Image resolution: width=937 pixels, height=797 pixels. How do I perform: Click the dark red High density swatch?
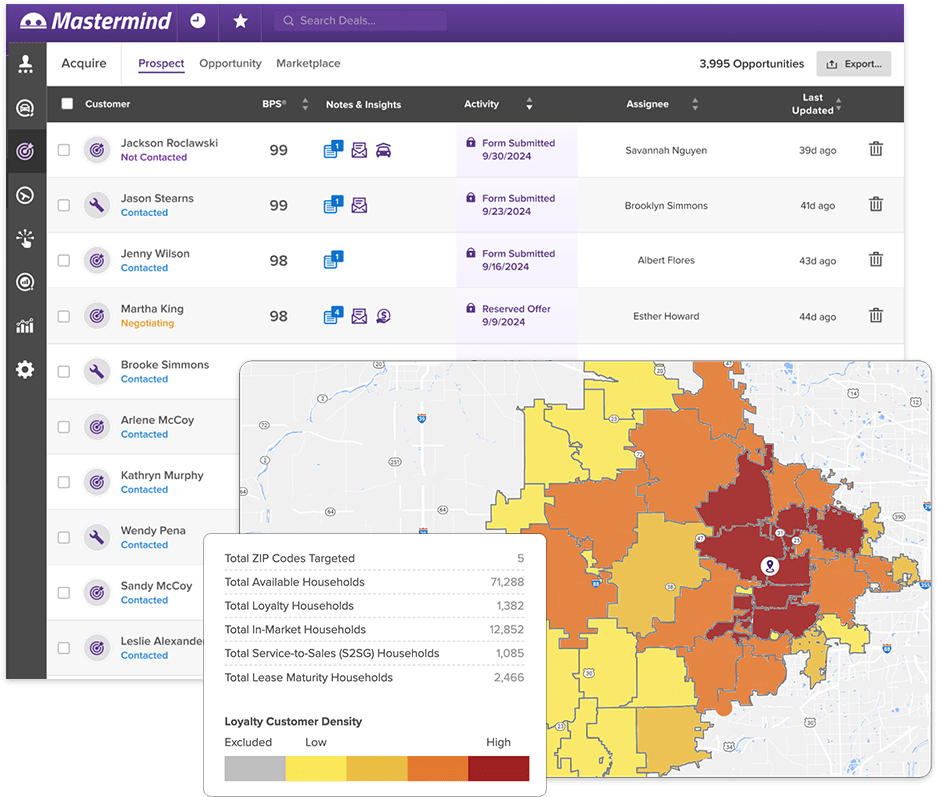click(498, 768)
